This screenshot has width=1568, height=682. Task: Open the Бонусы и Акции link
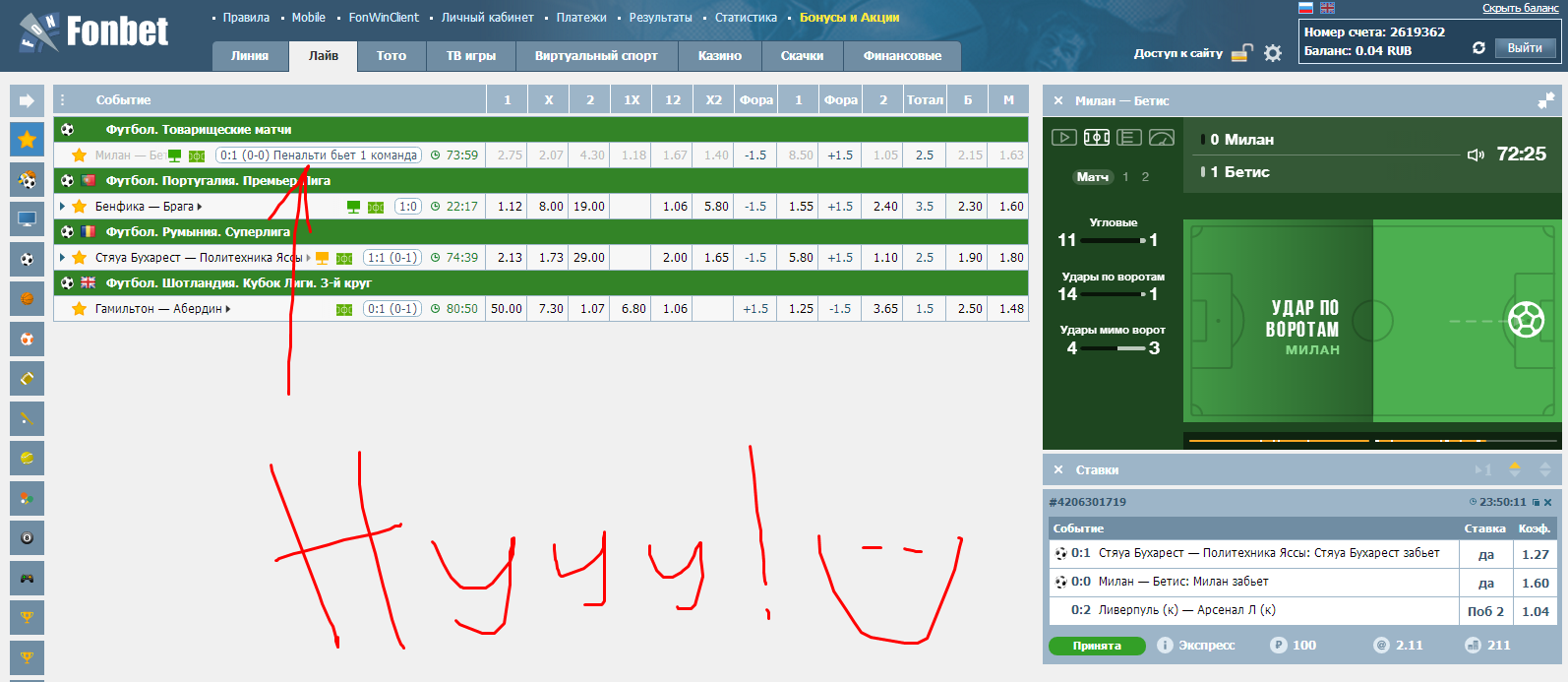point(849,18)
